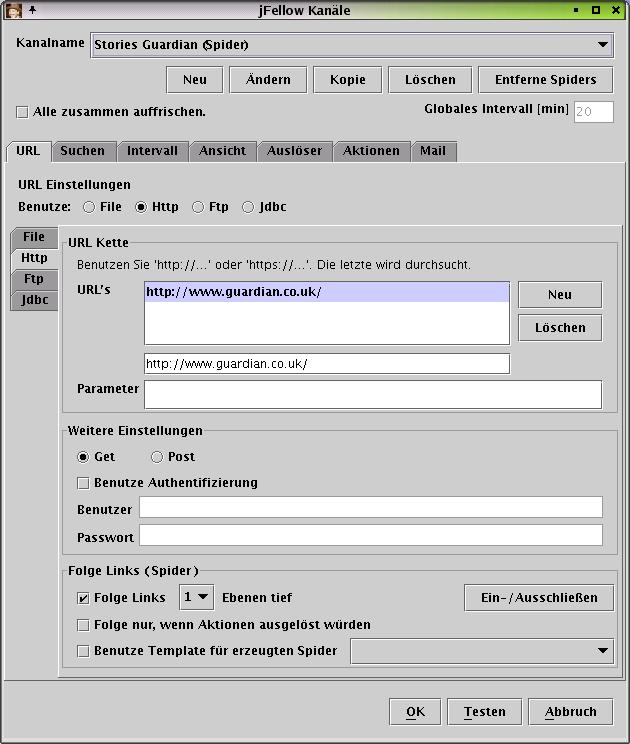
Task: Click the Testen button
Action: (484, 712)
